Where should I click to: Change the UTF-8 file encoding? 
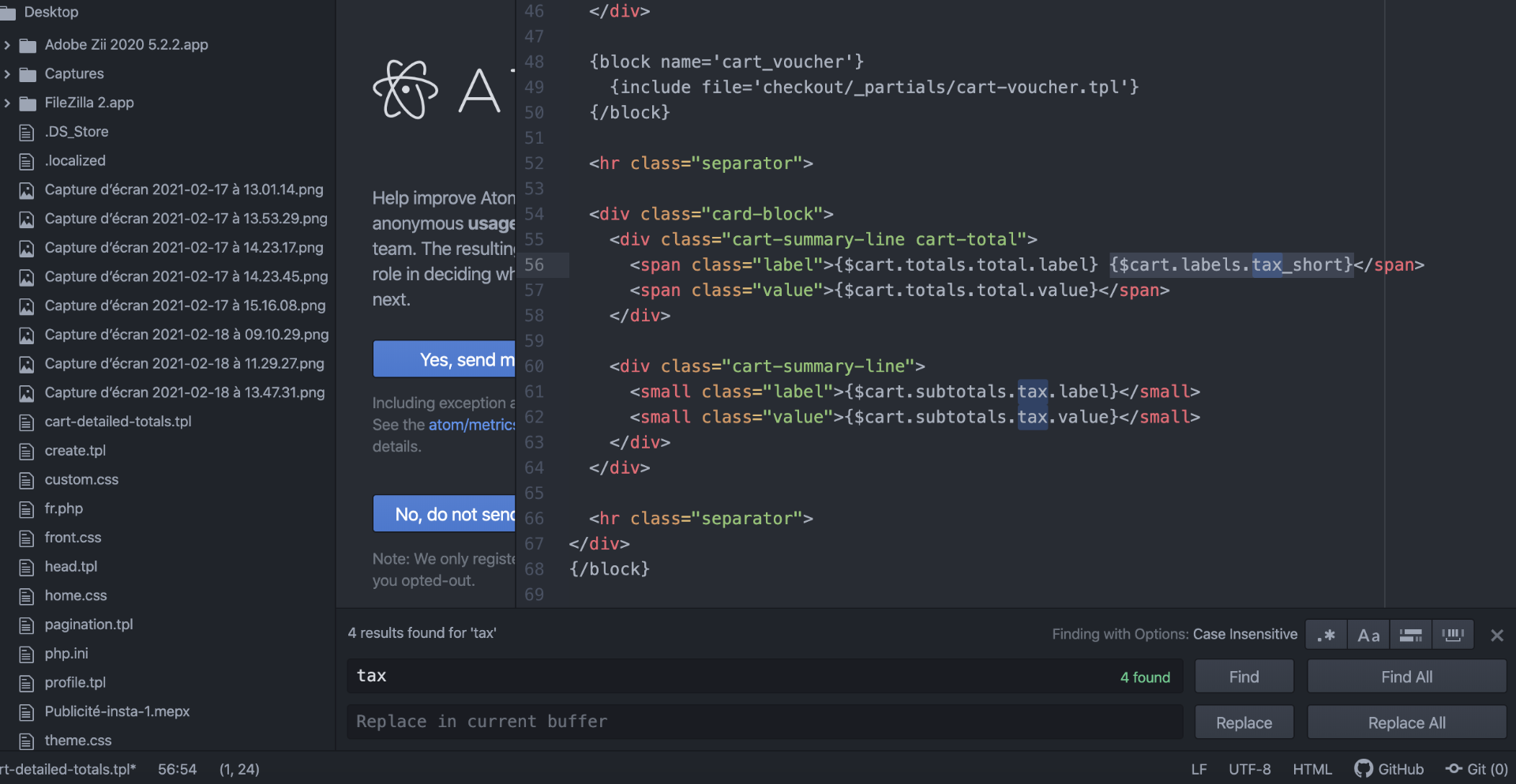pyautogui.click(x=1250, y=769)
